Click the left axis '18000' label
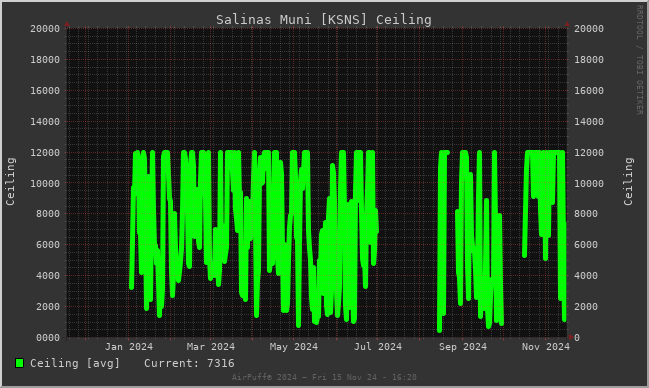Viewport: 649px width, 388px height. point(45,60)
